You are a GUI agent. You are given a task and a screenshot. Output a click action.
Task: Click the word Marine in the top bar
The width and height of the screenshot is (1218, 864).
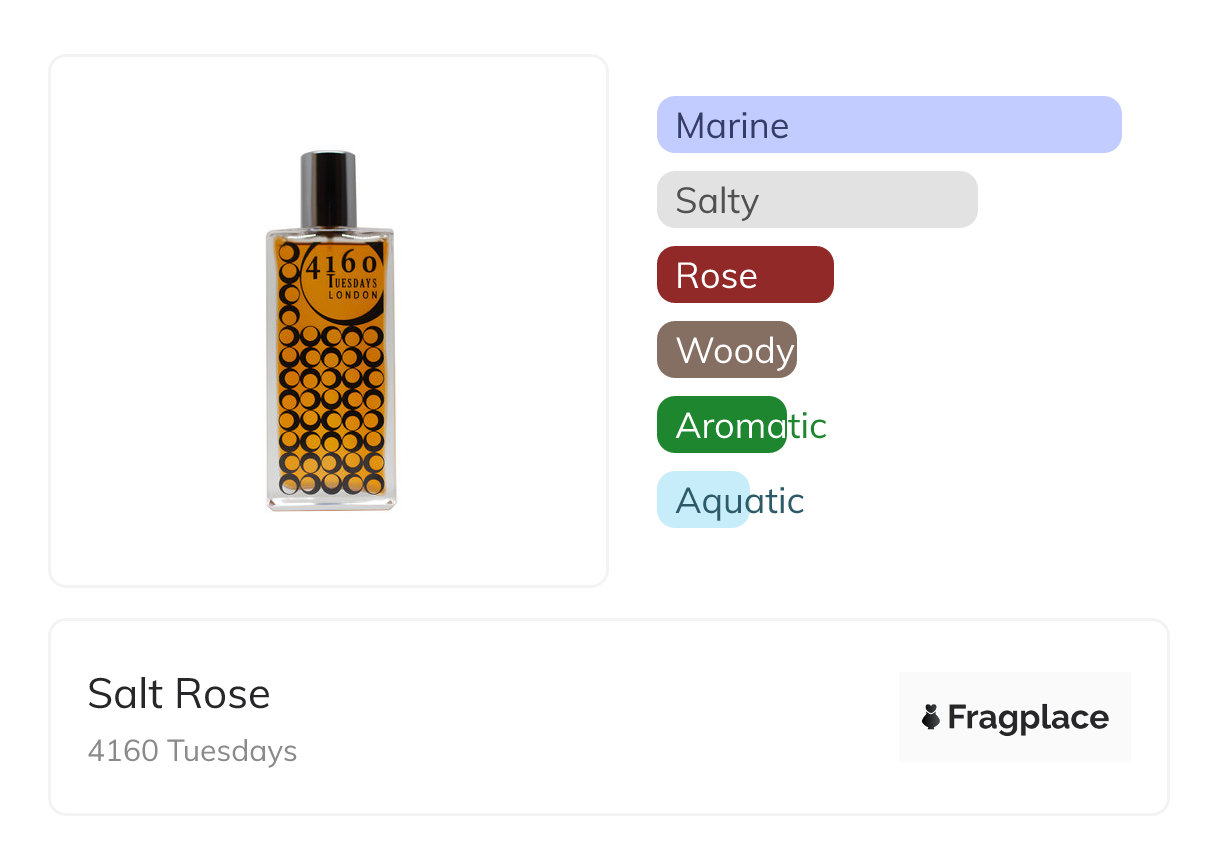click(x=732, y=126)
